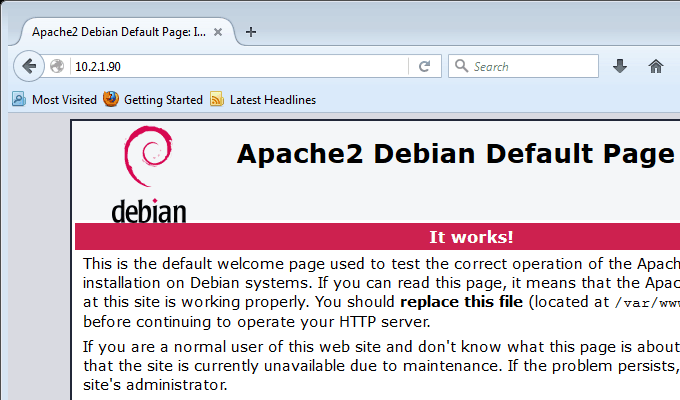Image resolution: width=680 pixels, height=400 pixels.
Task: Click the bold 'replace this file' text
Action: click(461, 302)
